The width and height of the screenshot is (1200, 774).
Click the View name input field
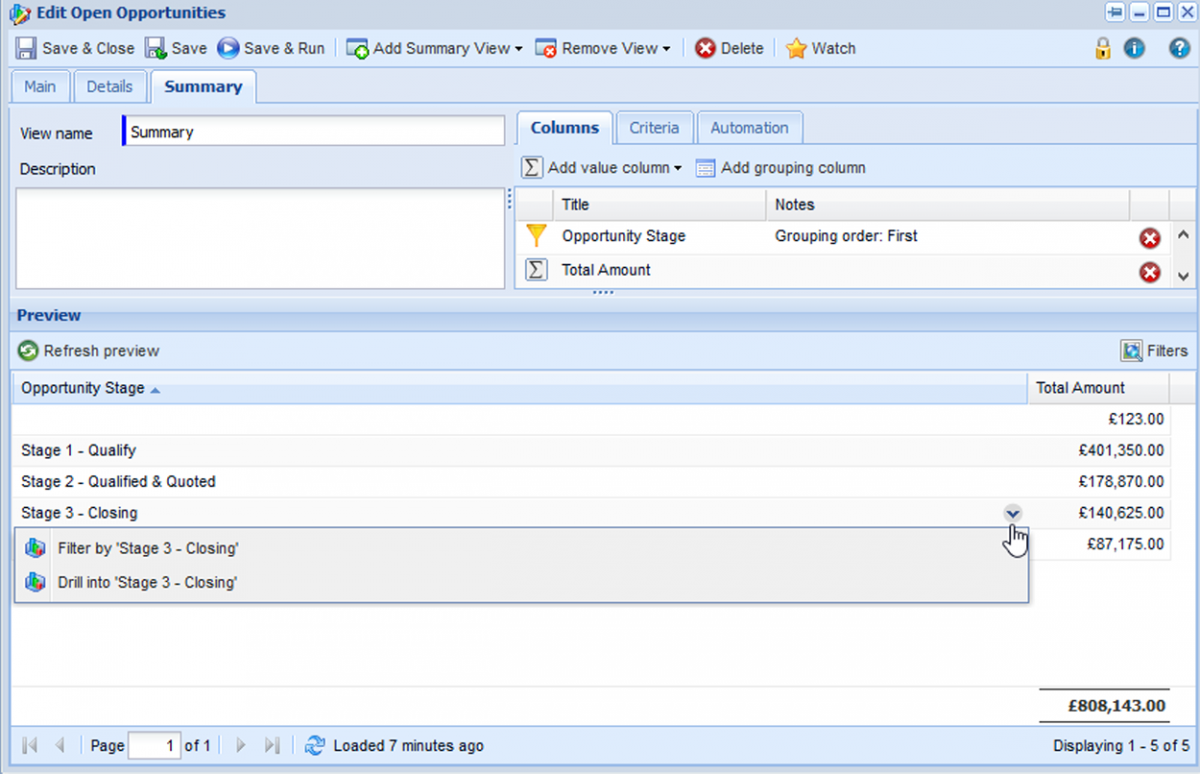pos(315,132)
